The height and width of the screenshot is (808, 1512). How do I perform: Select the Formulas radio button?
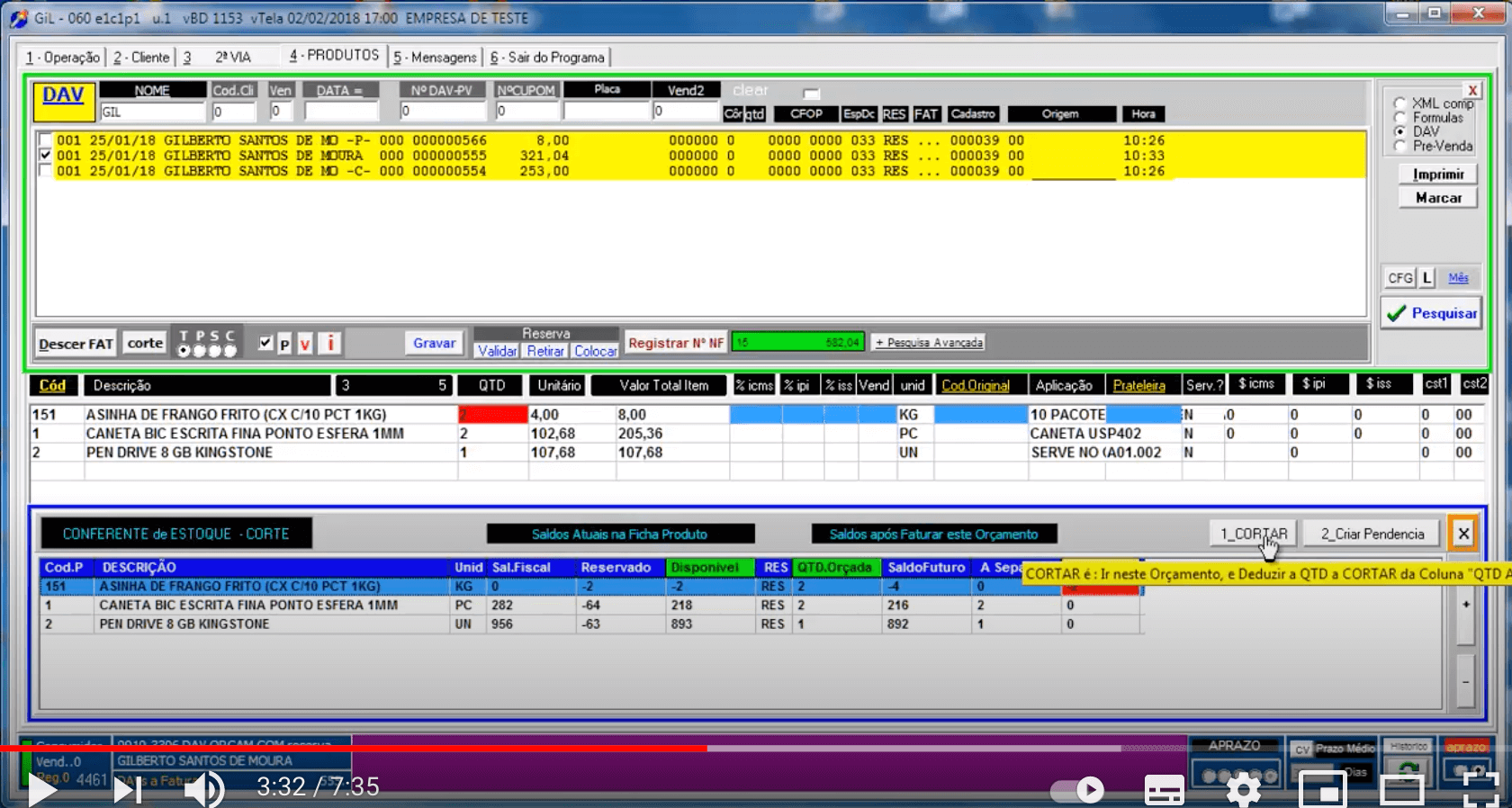[1399, 117]
